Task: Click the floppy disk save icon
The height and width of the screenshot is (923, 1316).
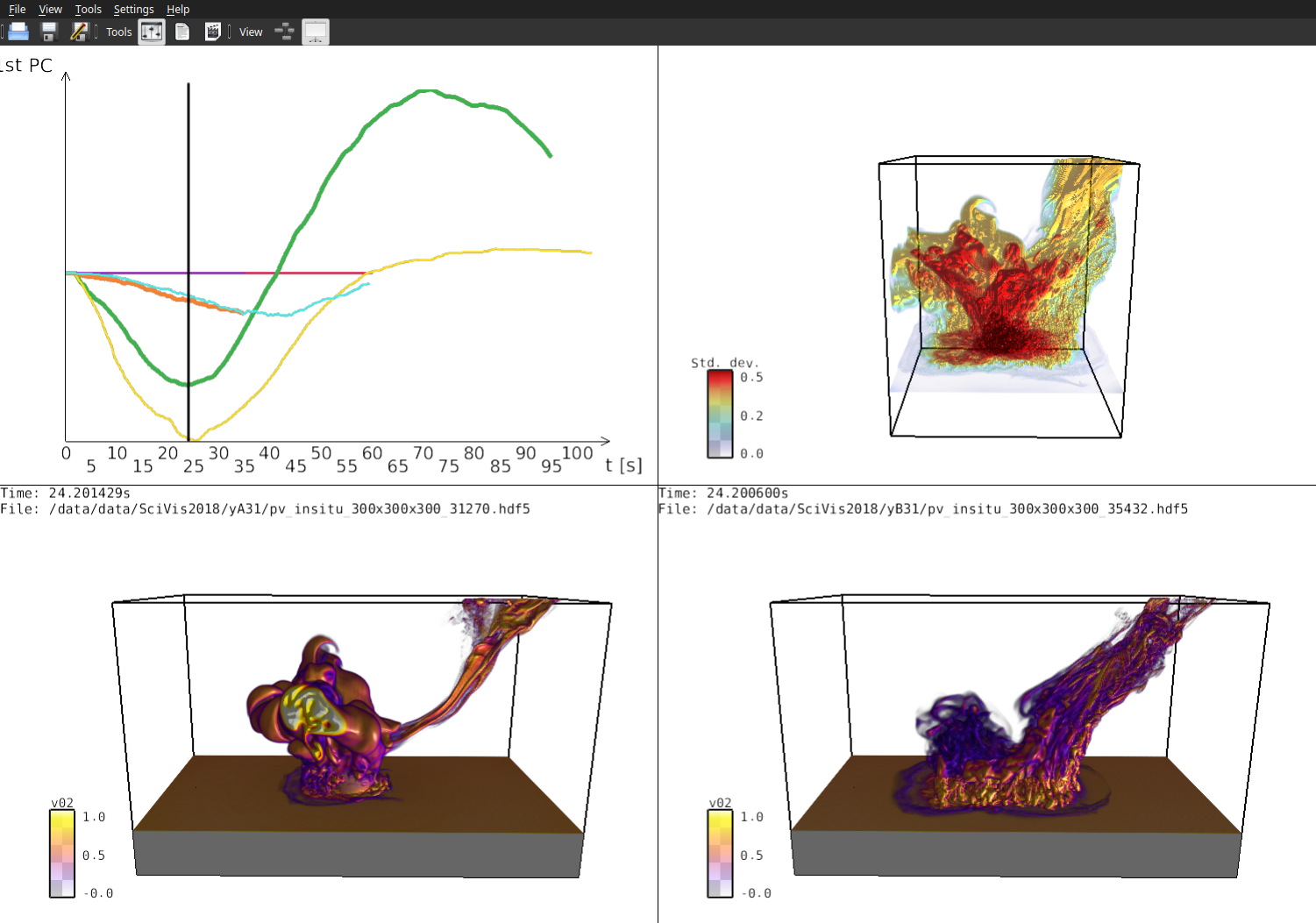Action: pos(49,32)
